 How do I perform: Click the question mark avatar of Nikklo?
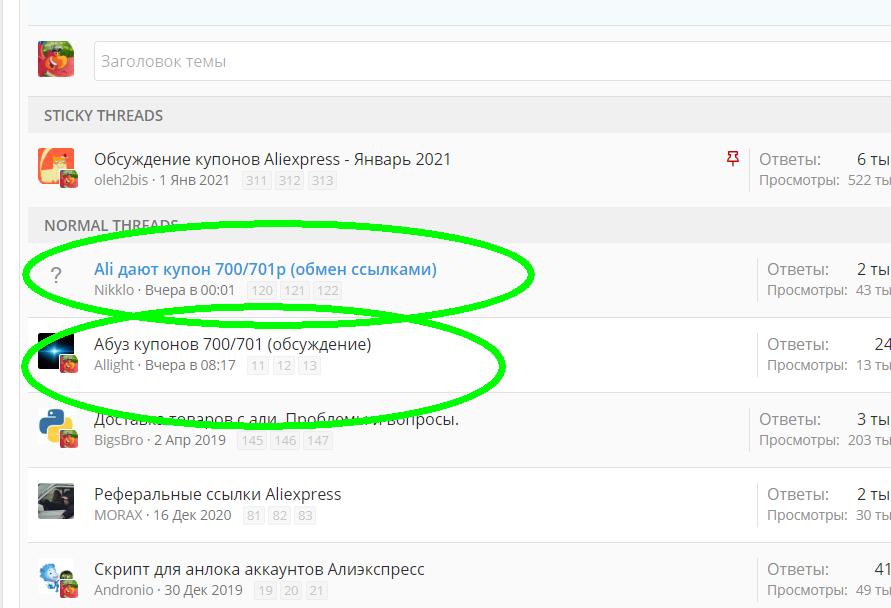pos(56,276)
